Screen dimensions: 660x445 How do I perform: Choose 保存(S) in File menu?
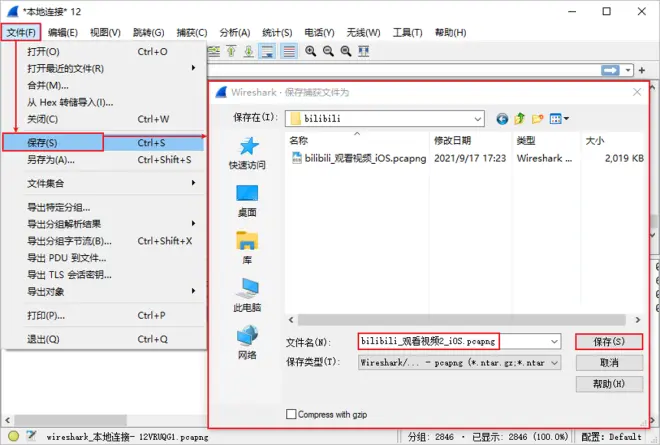click(103, 143)
